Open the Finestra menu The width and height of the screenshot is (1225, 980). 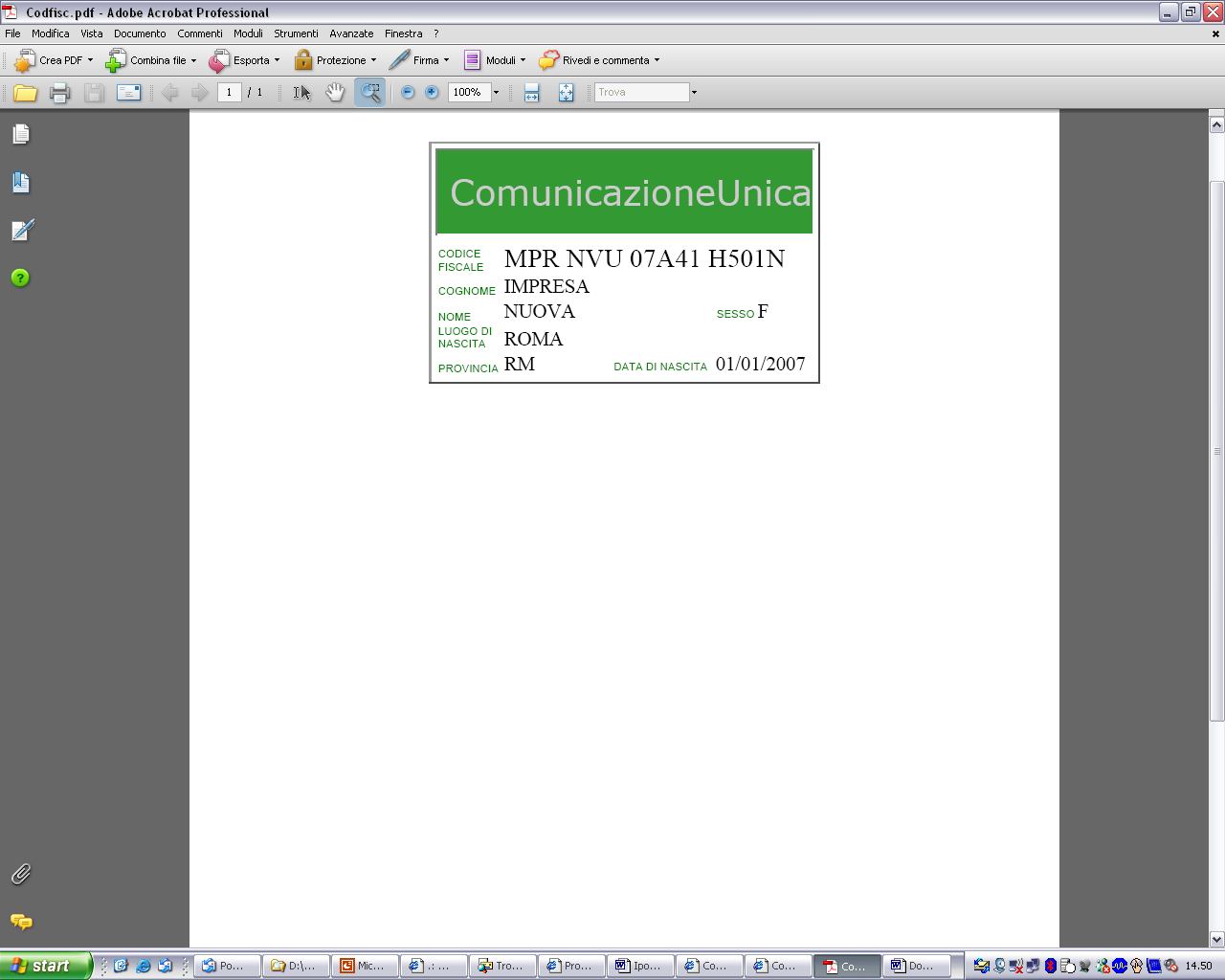(404, 33)
